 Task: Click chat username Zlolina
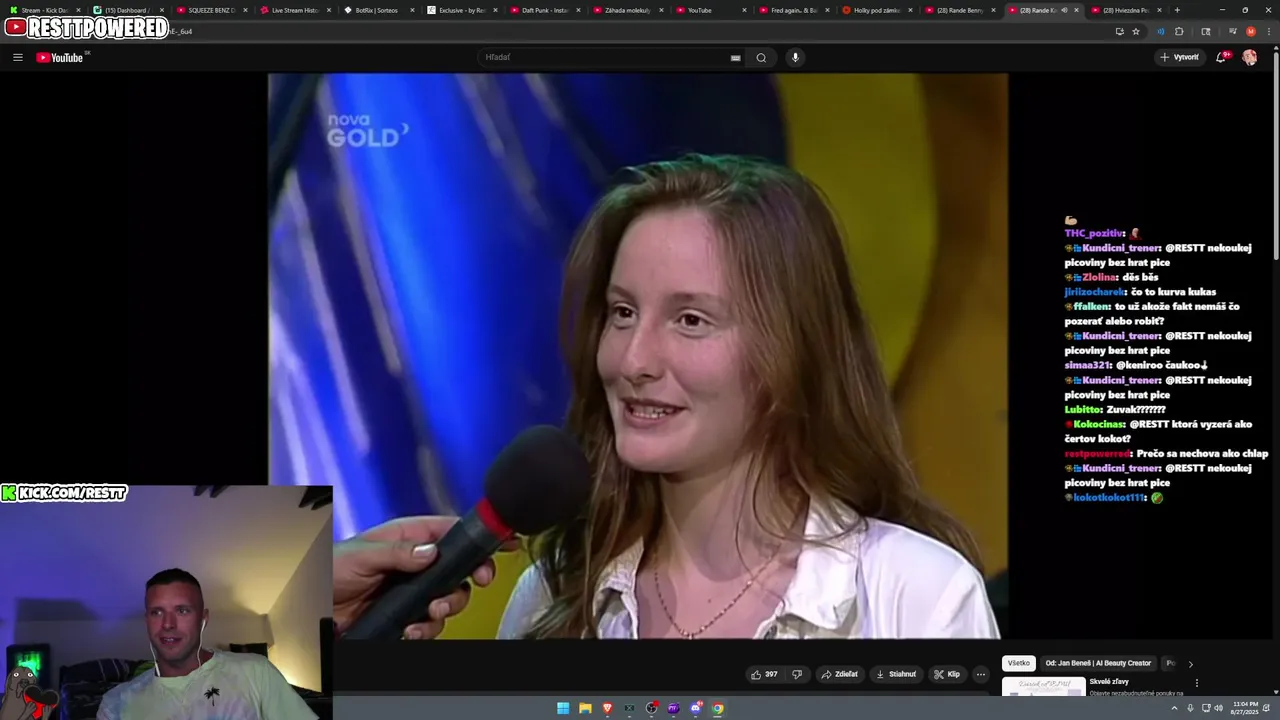(x=1100, y=277)
